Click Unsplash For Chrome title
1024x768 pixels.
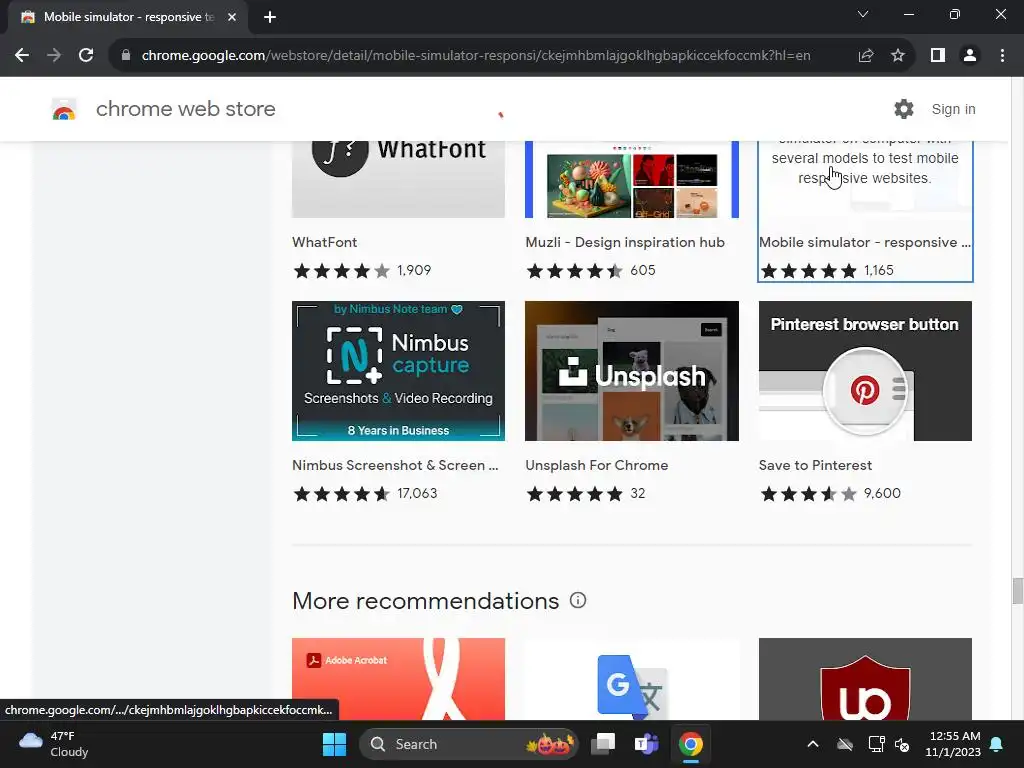(597, 465)
